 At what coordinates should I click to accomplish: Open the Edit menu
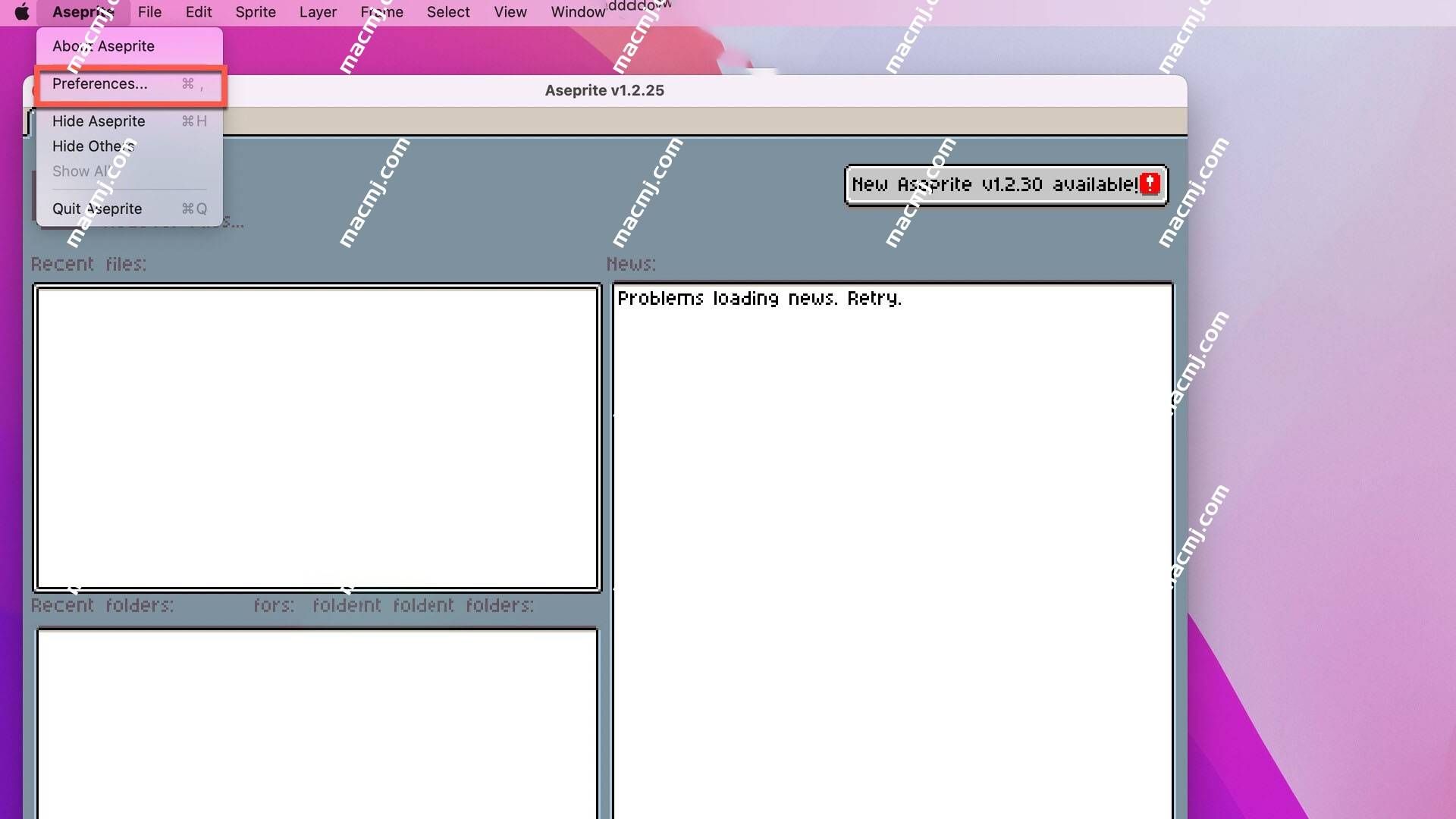coord(199,12)
